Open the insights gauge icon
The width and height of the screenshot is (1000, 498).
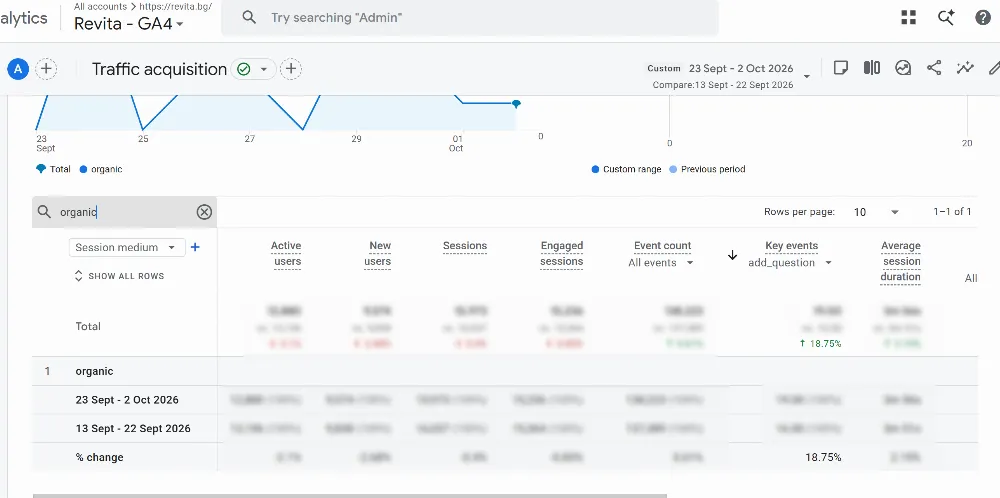point(903,68)
